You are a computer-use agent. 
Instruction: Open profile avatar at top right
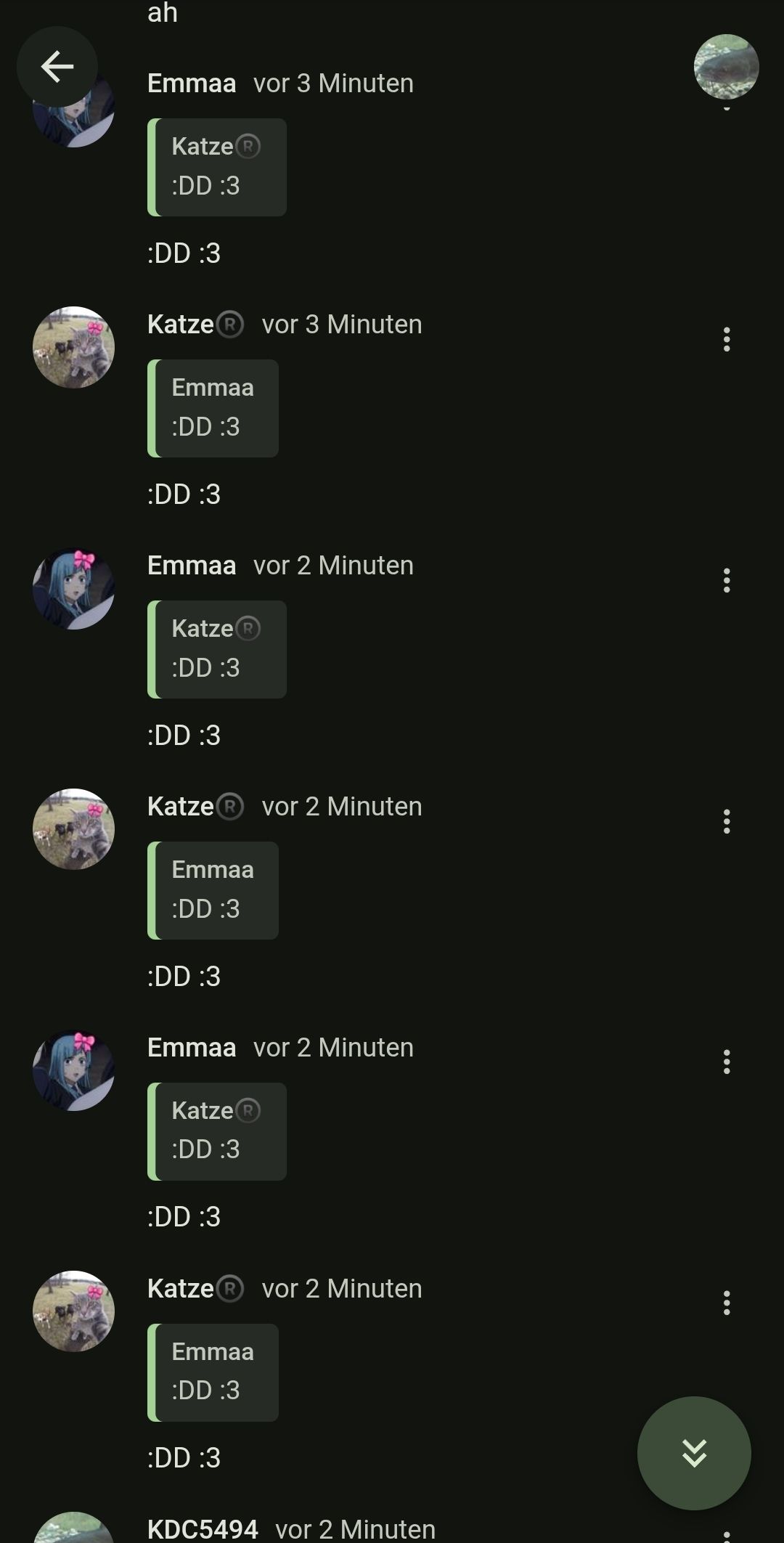pos(726,67)
